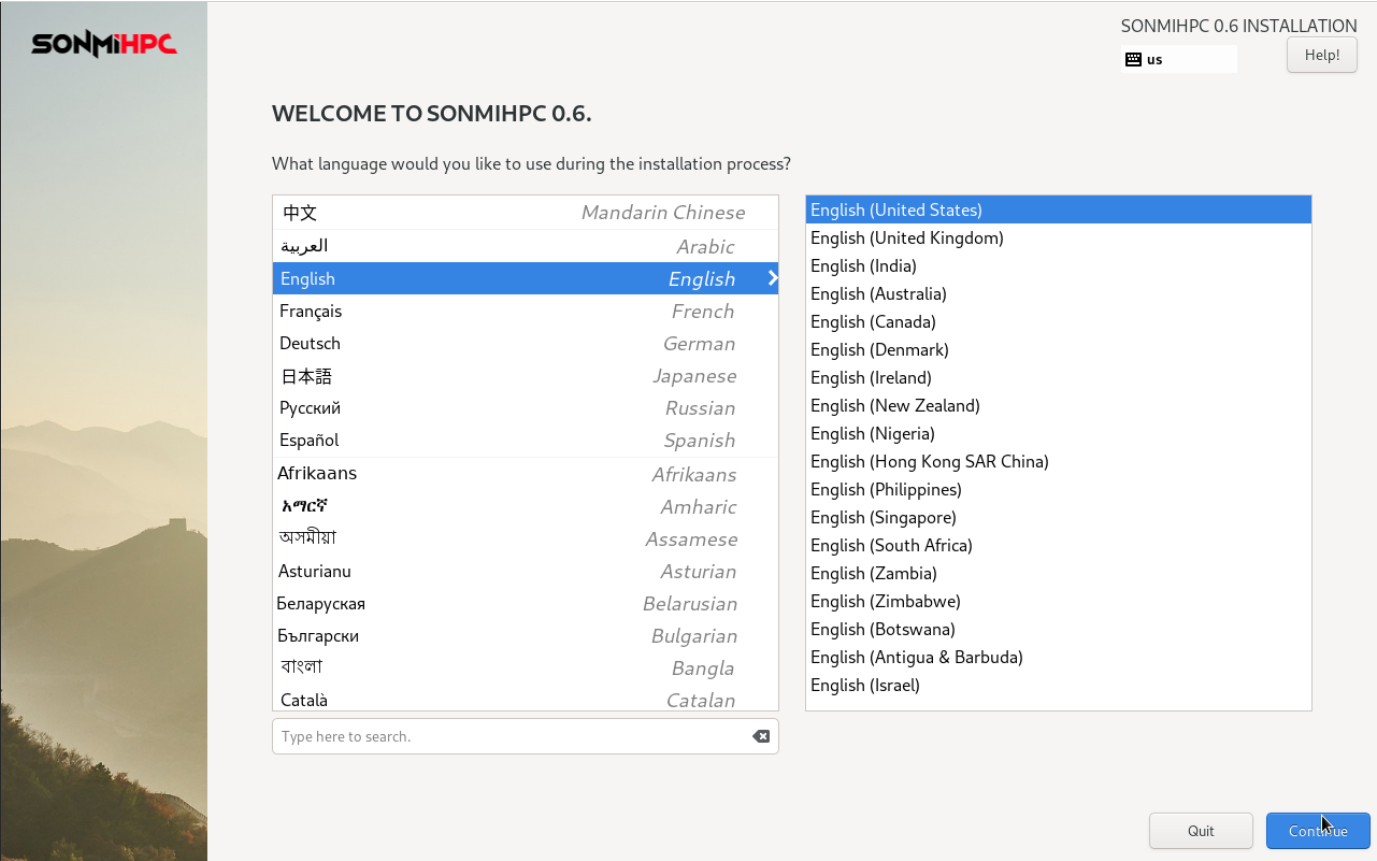Select English (United Kingdom) locale
1377x861 pixels.
click(x=1058, y=238)
